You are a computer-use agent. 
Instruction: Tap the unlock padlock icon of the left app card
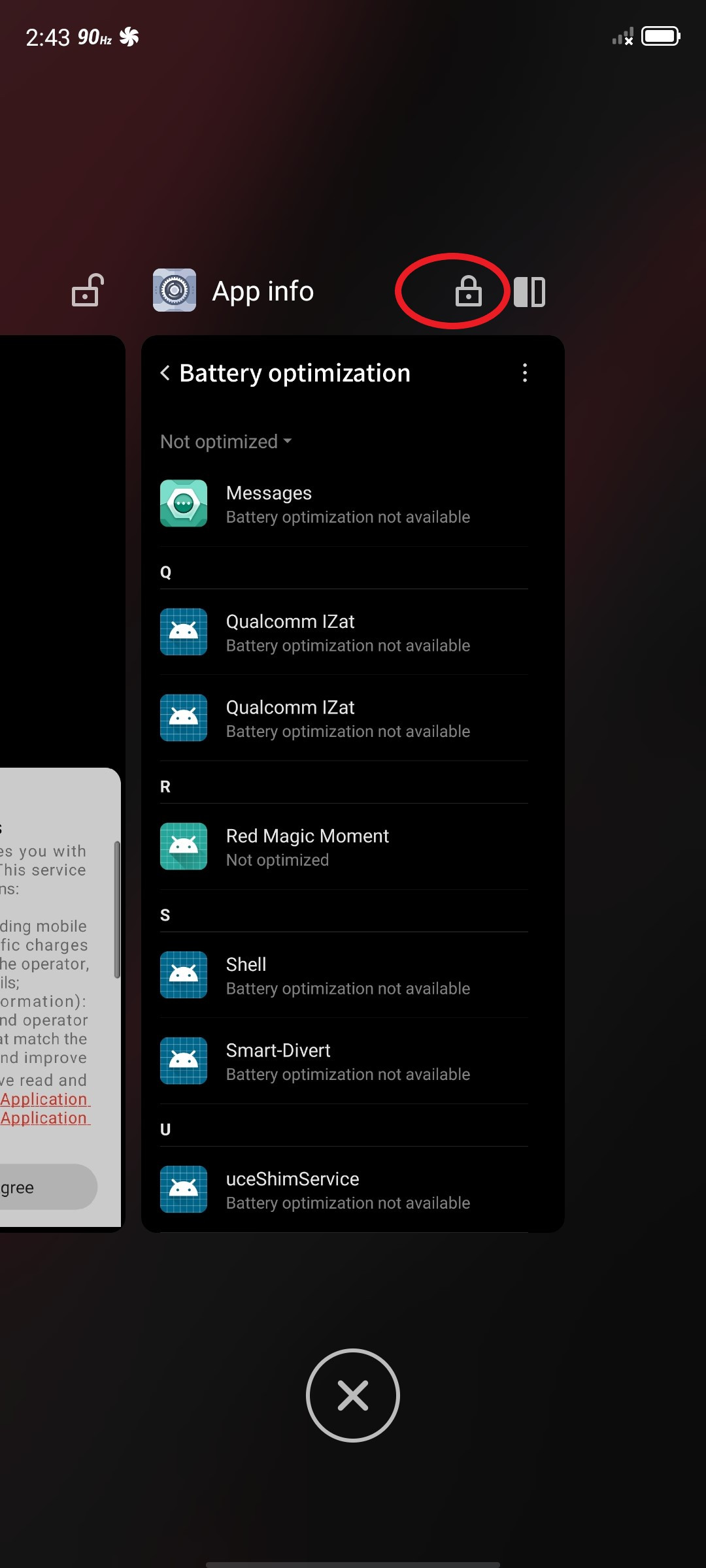(x=88, y=290)
